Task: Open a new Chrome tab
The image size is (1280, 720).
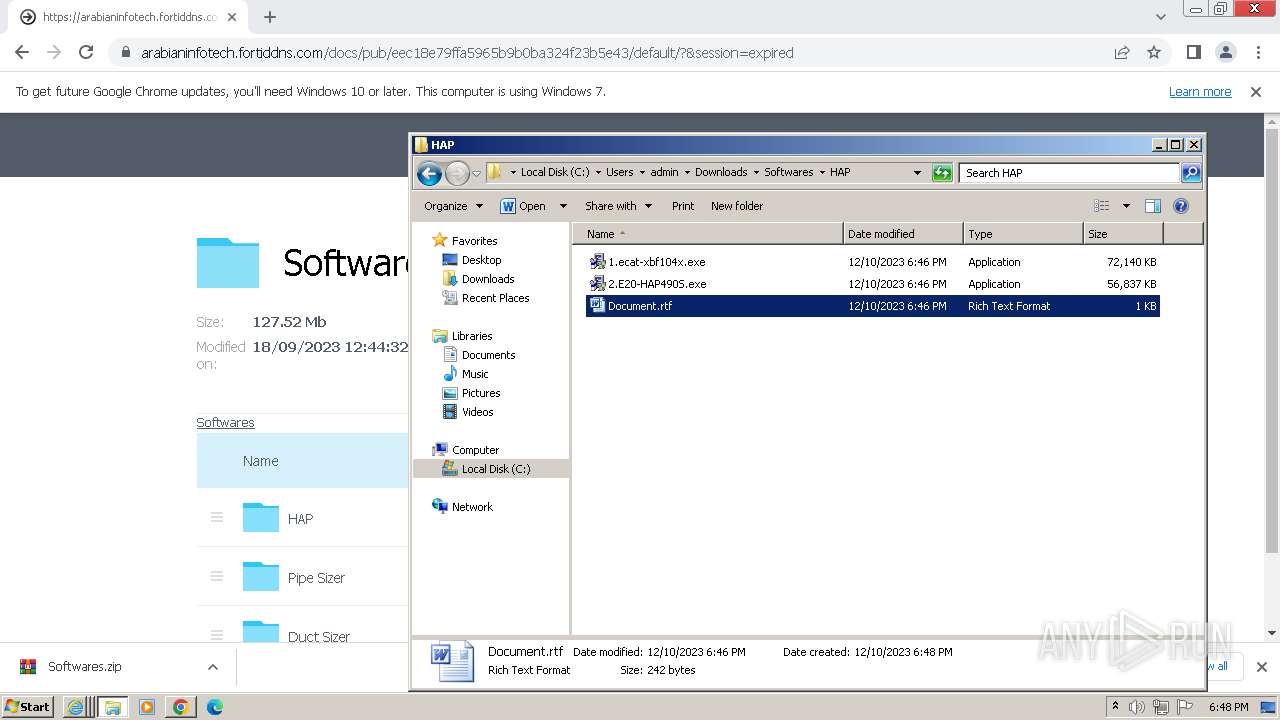Action: 270,17
